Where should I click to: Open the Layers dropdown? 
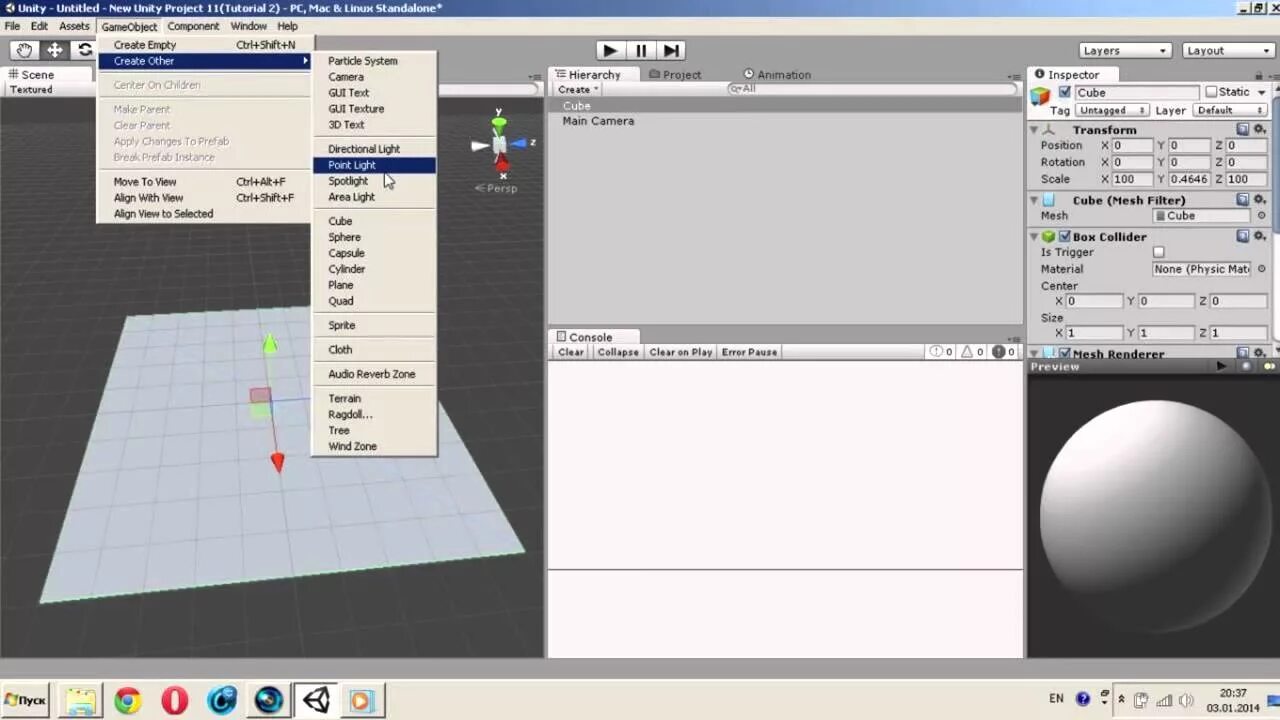[x=1125, y=50]
